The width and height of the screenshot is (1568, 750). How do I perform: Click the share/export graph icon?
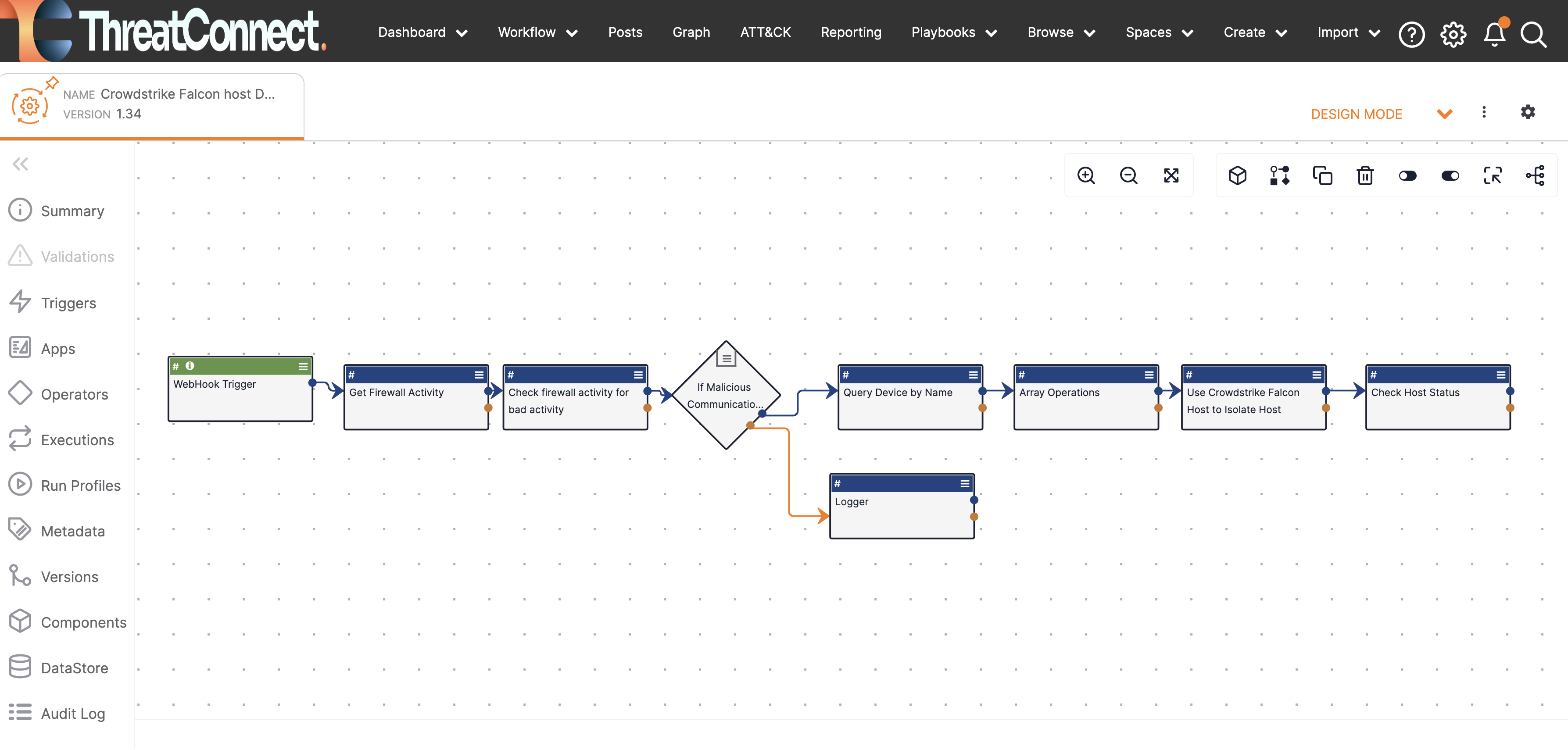[1536, 175]
